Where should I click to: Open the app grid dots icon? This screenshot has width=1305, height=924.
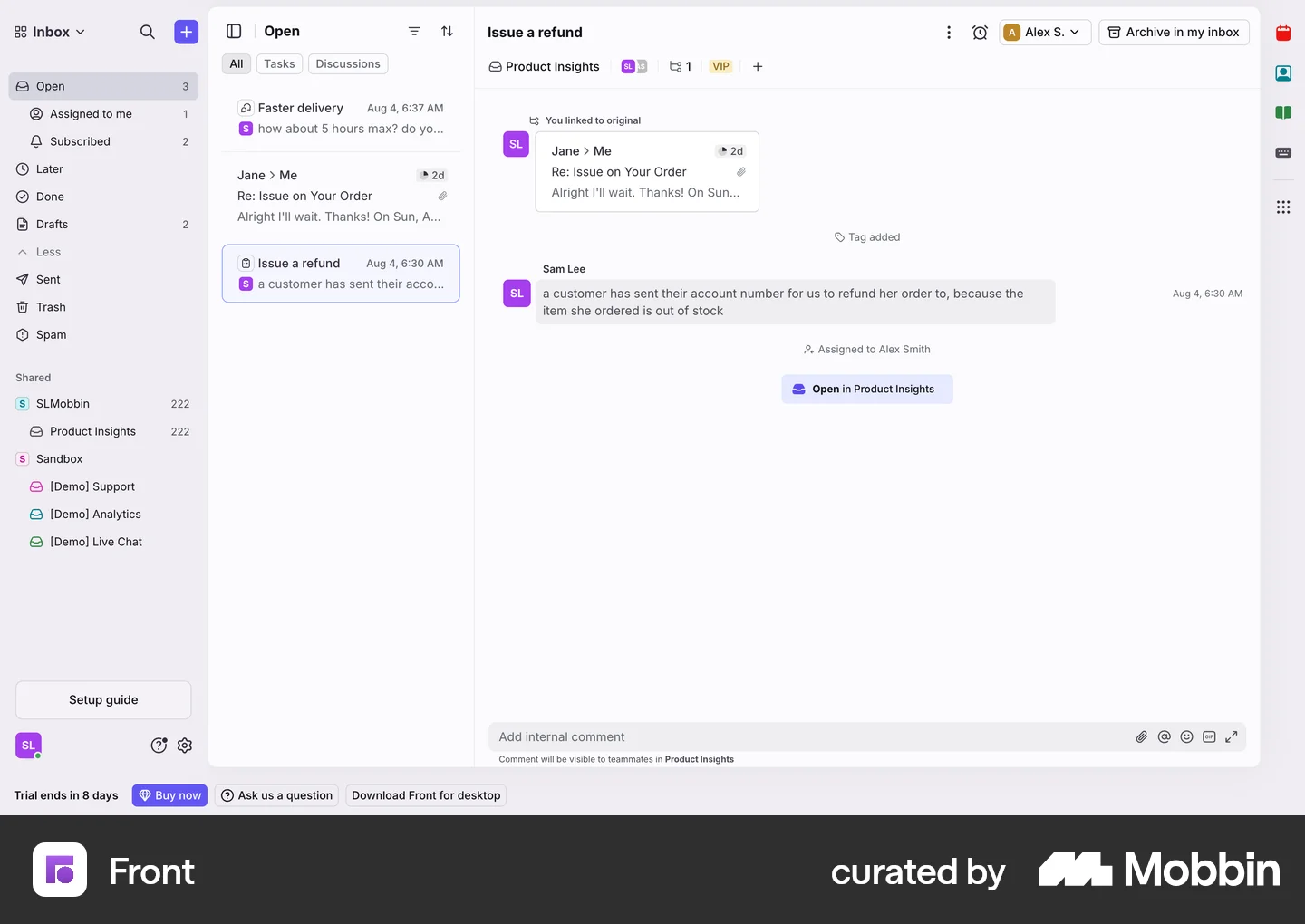click(x=1283, y=207)
